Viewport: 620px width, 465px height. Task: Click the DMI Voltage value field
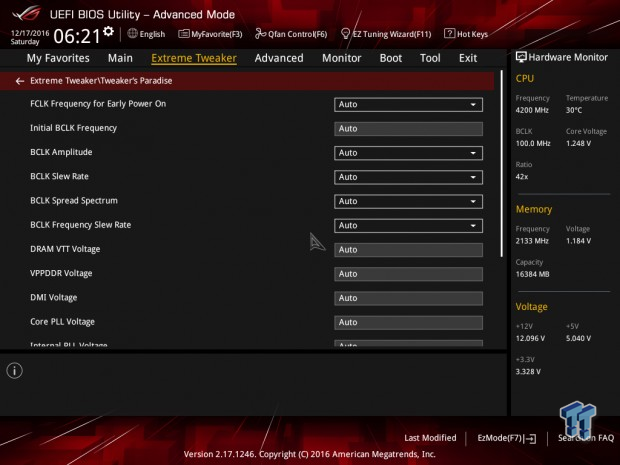coord(408,299)
